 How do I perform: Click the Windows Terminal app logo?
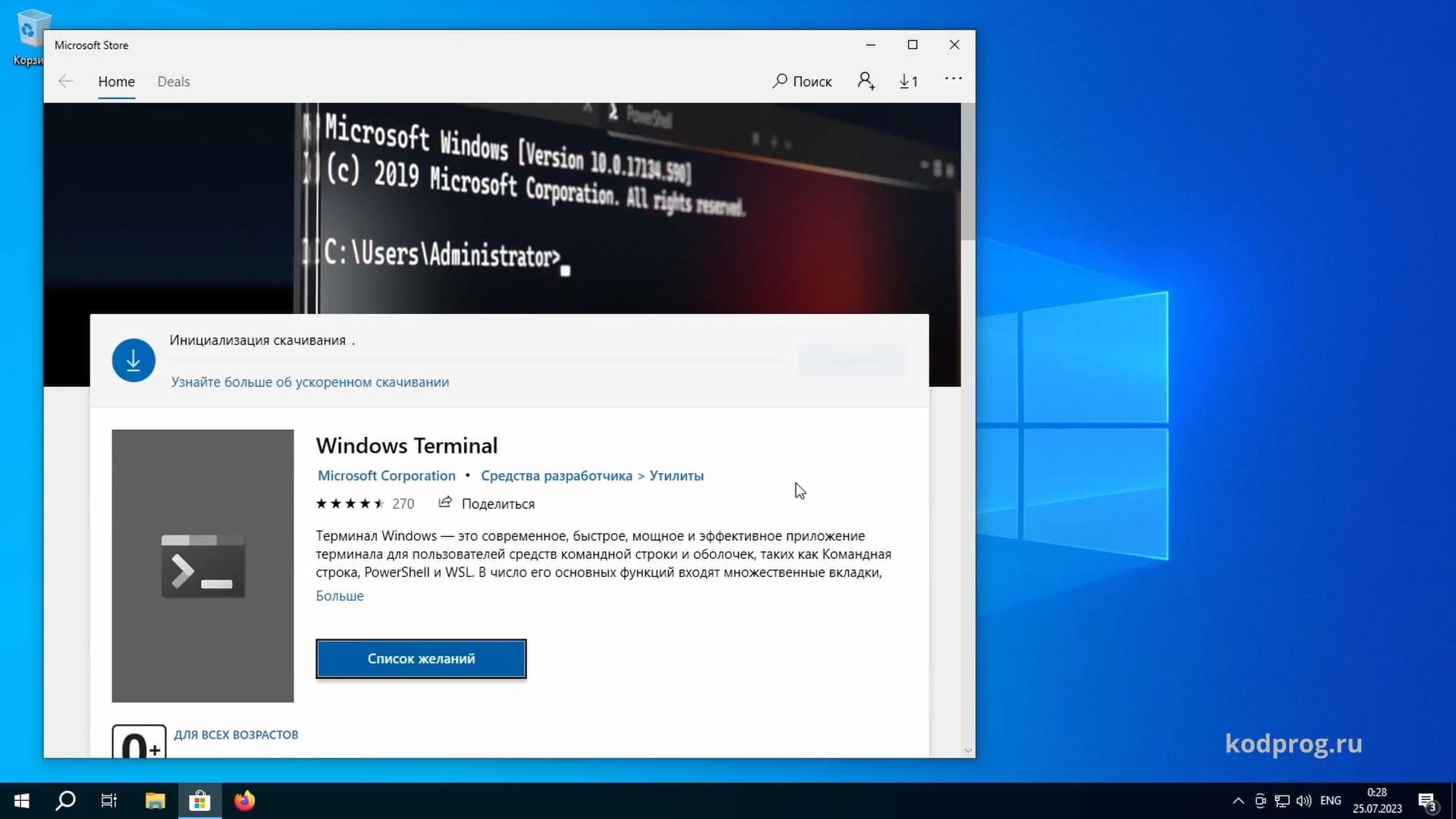point(202,566)
